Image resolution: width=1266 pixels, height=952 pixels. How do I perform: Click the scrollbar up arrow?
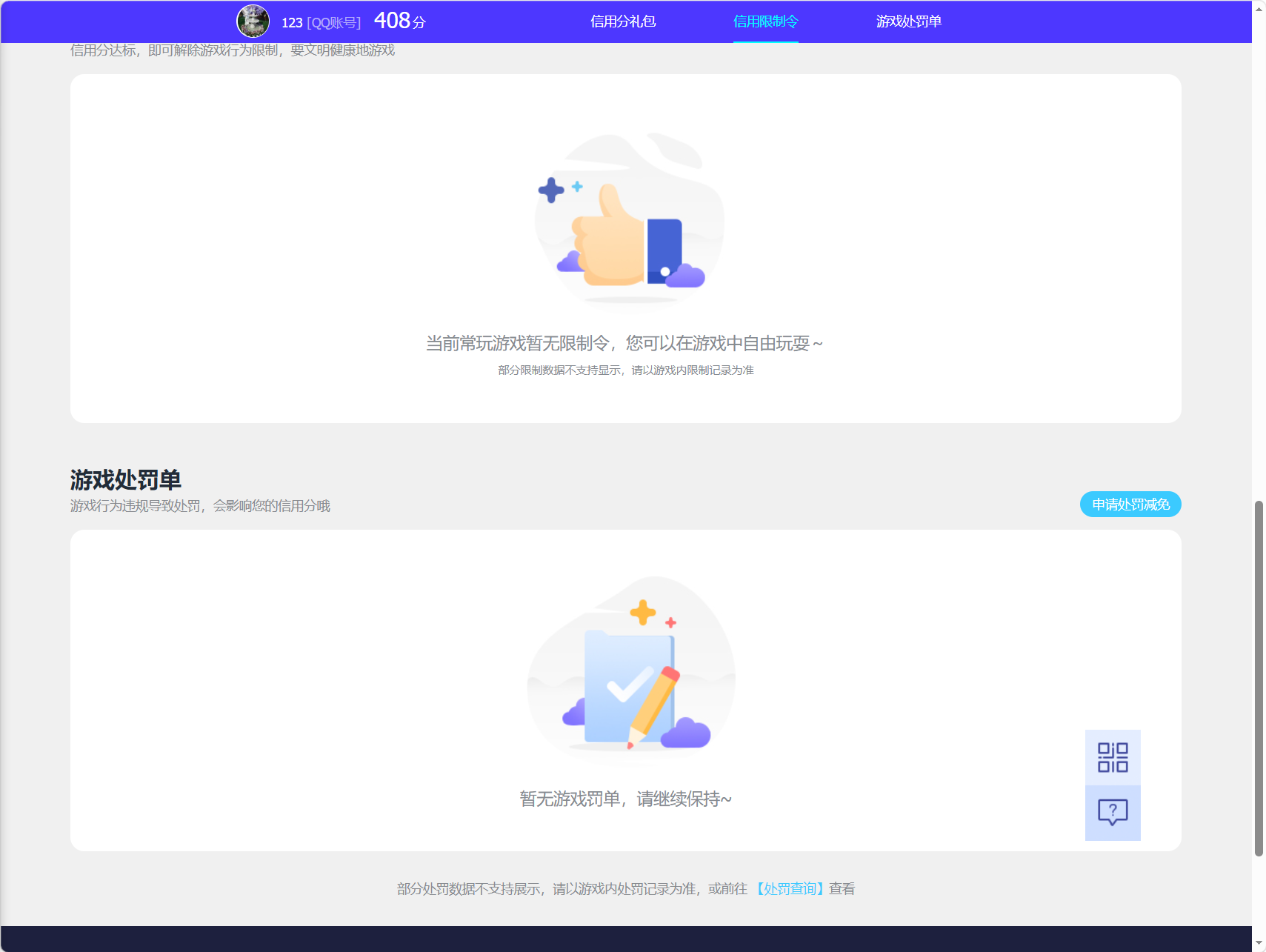pyautogui.click(x=1259, y=8)
